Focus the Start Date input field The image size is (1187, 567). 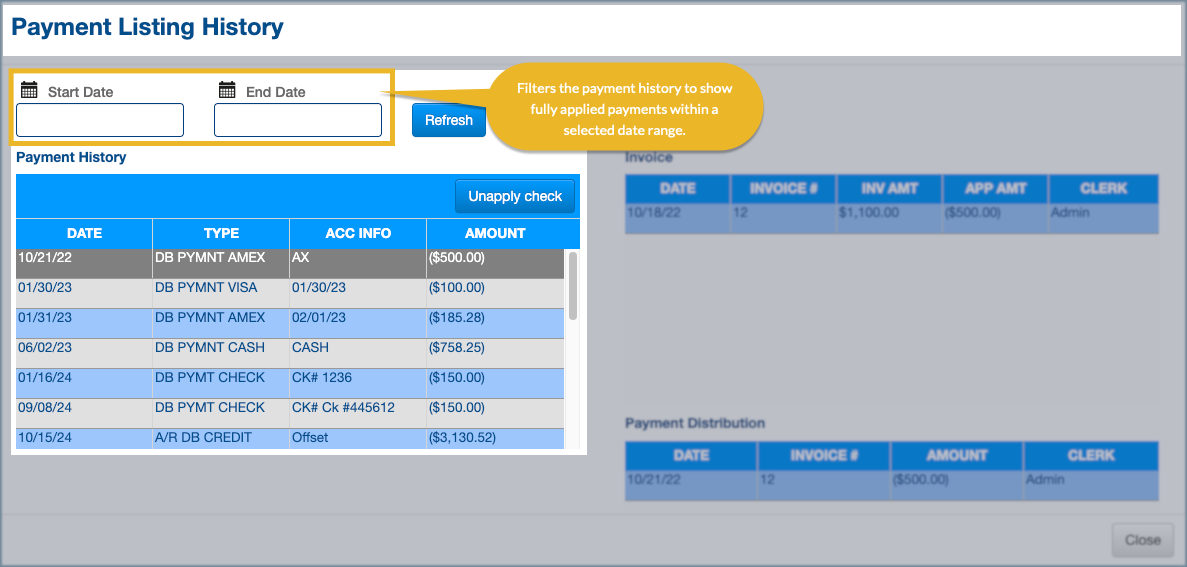(100, 120)
